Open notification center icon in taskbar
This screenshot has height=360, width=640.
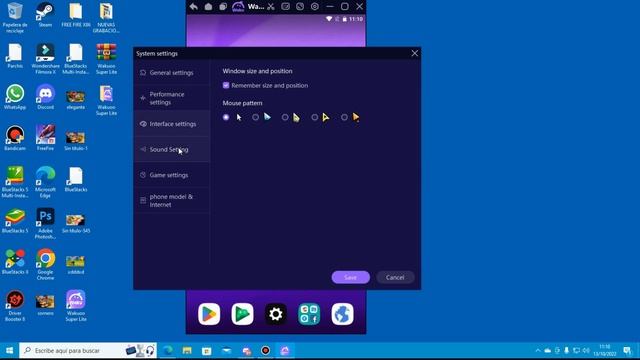tap(628, 351)
